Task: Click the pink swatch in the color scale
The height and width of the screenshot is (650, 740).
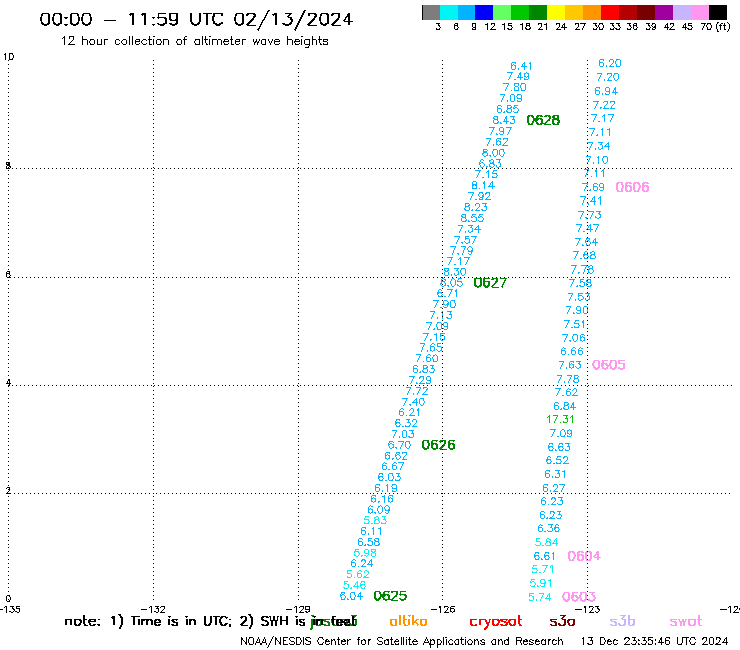Action: pos(699,12)
